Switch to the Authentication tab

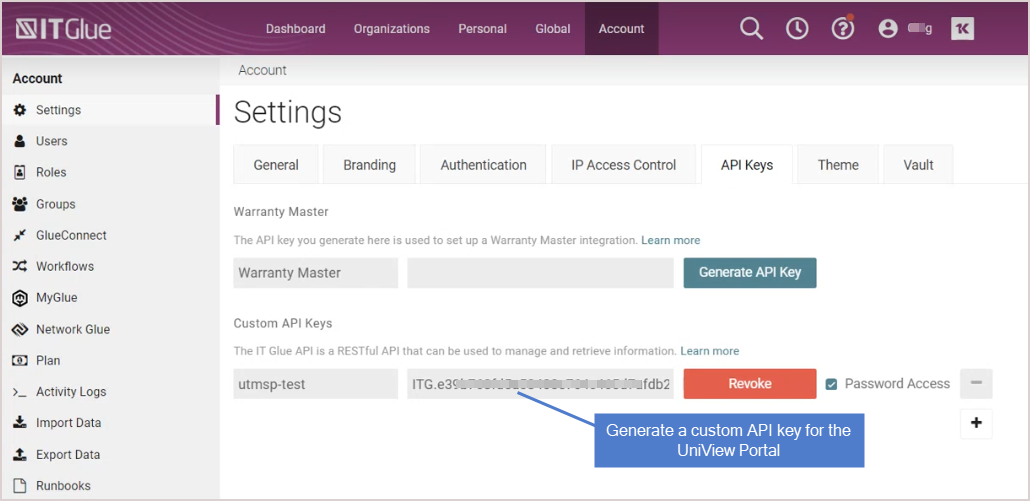click(x=483, y=165)
